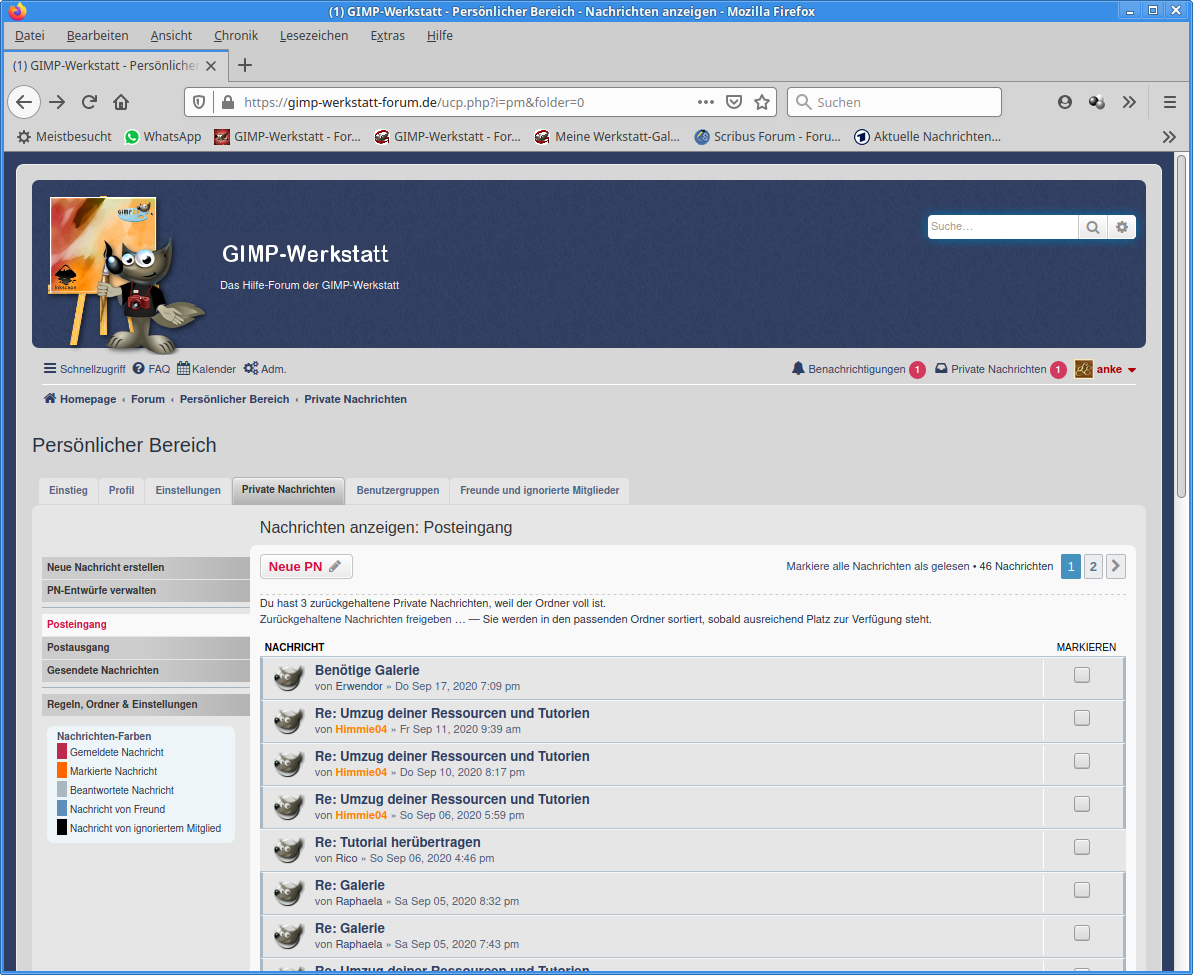Open the FAQ help link

pyautogui.click(x=151, y=369)
